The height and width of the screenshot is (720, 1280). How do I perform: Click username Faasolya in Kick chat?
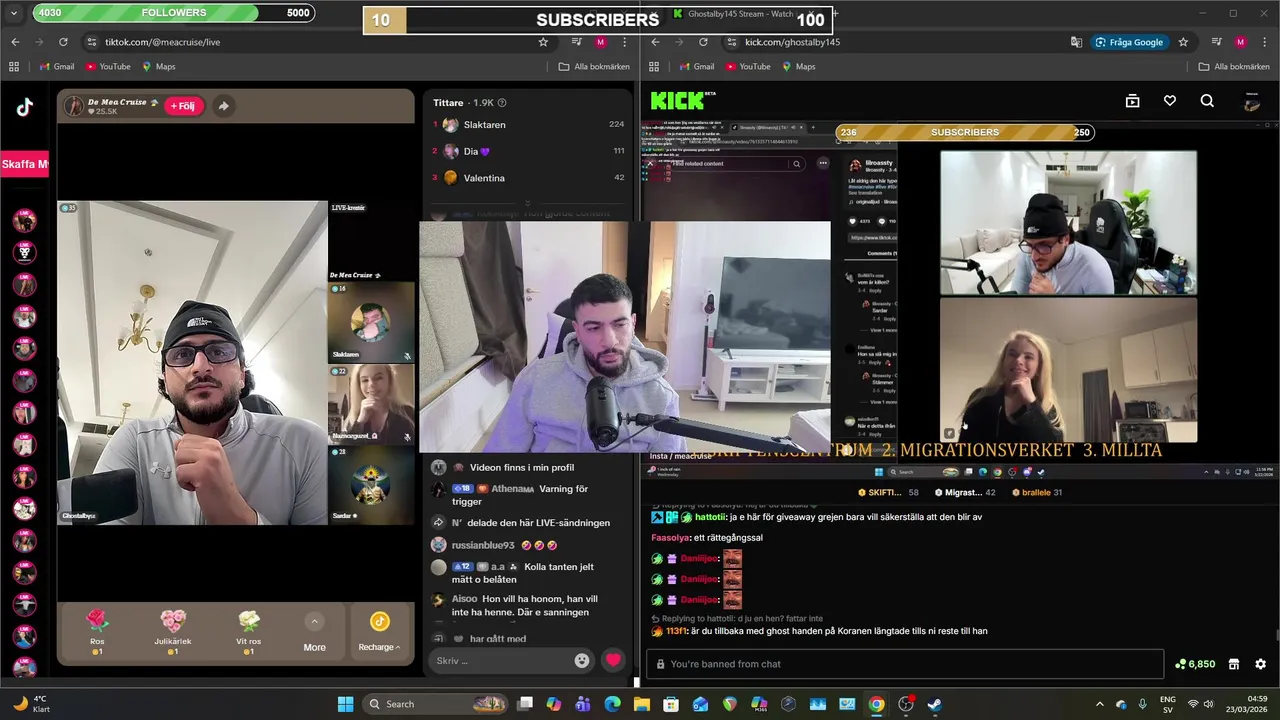click(x=670, y=538)
